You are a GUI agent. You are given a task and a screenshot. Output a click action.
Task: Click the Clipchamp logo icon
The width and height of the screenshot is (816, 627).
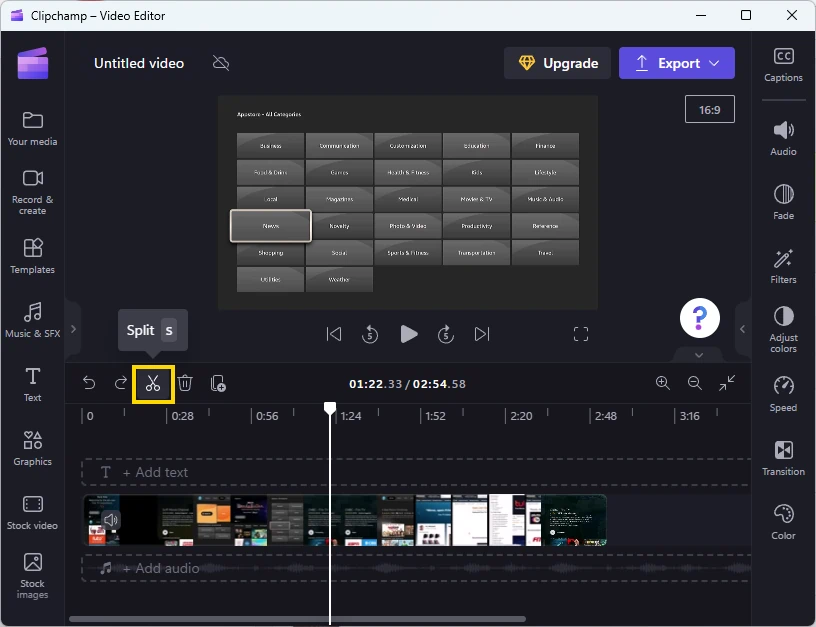coord(33,63)
